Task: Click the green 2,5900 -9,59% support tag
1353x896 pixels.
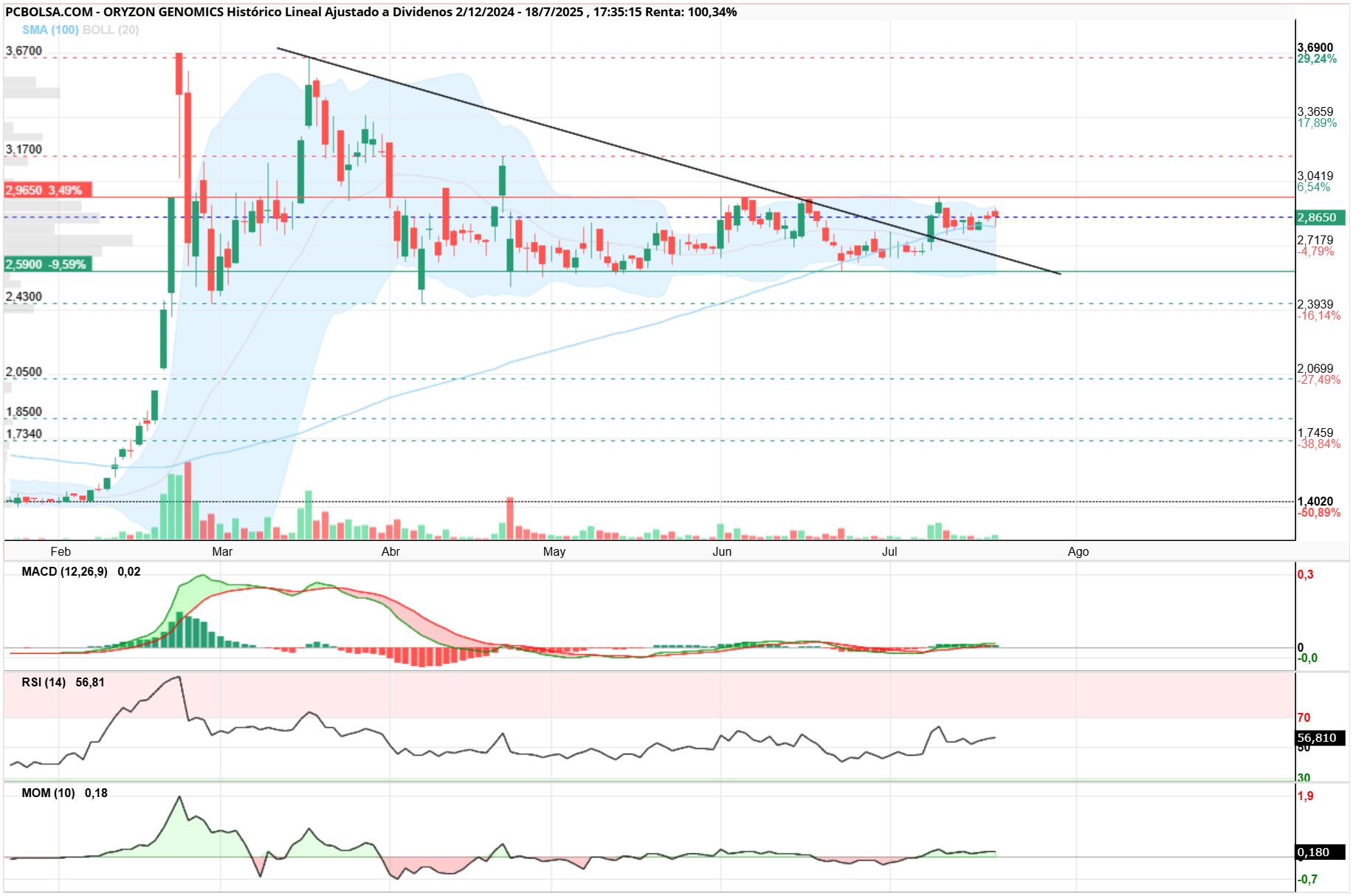Action: point(48,264)
